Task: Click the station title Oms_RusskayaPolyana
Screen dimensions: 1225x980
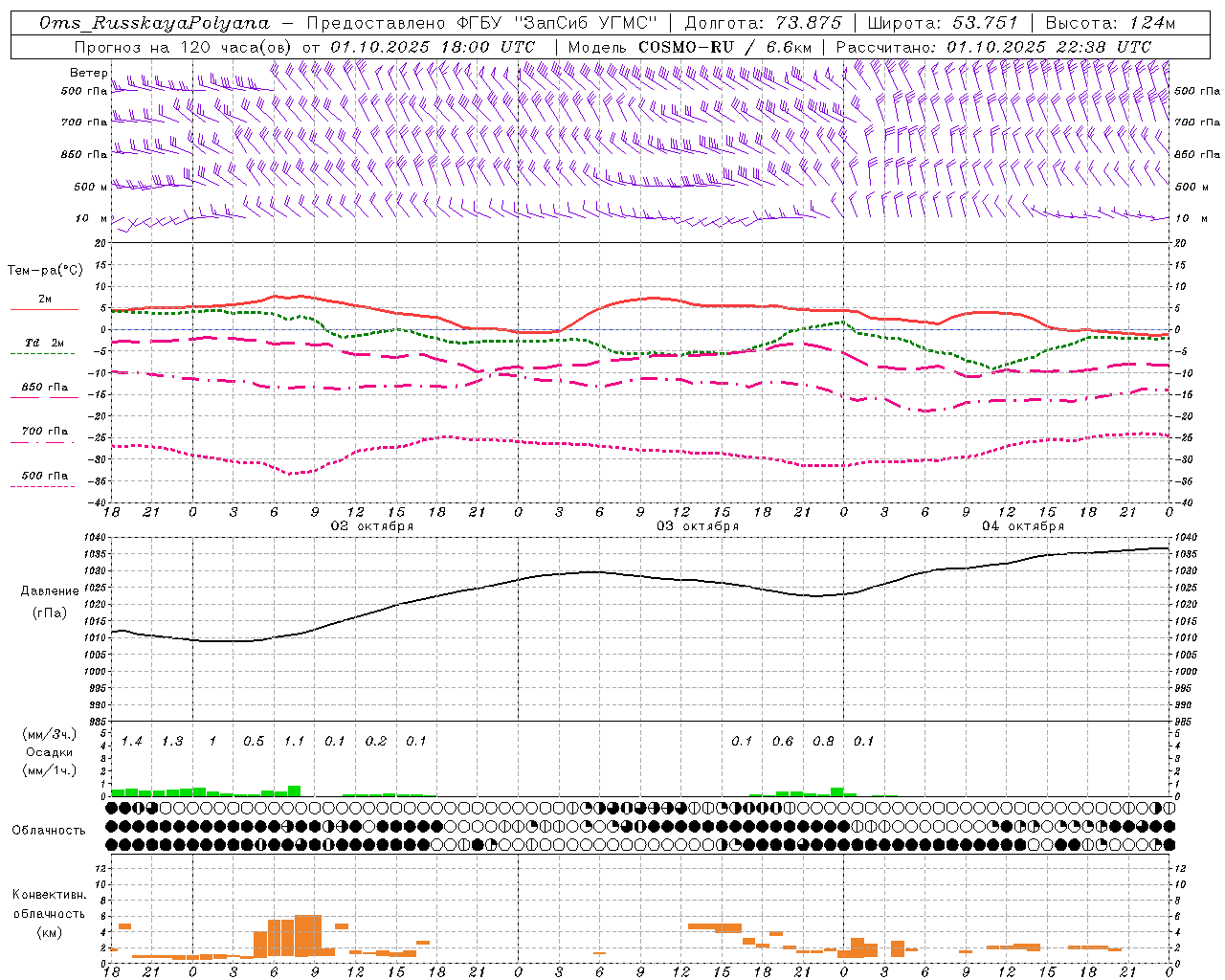Action: pyautogui.click(x=155, y=23)
